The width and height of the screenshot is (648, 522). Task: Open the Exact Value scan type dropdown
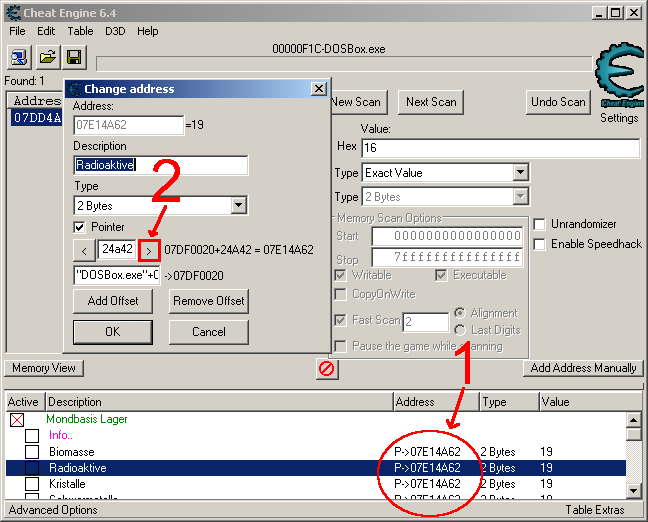pos(520,172)
